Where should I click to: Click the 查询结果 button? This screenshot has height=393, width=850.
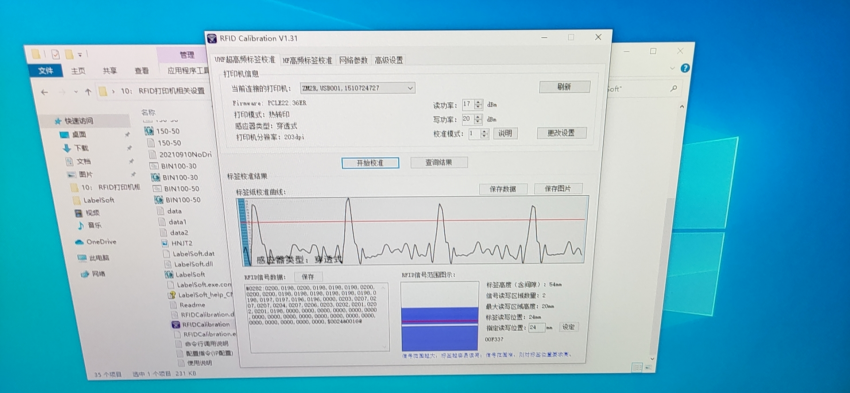(439, 162)
